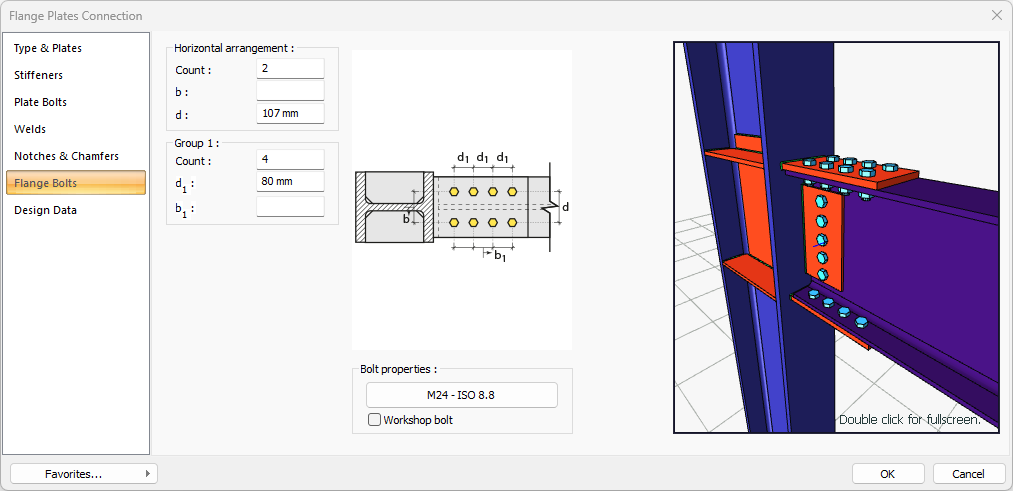
Task: Enable the Workshop bolt checkbox
Action: [375, 420]
